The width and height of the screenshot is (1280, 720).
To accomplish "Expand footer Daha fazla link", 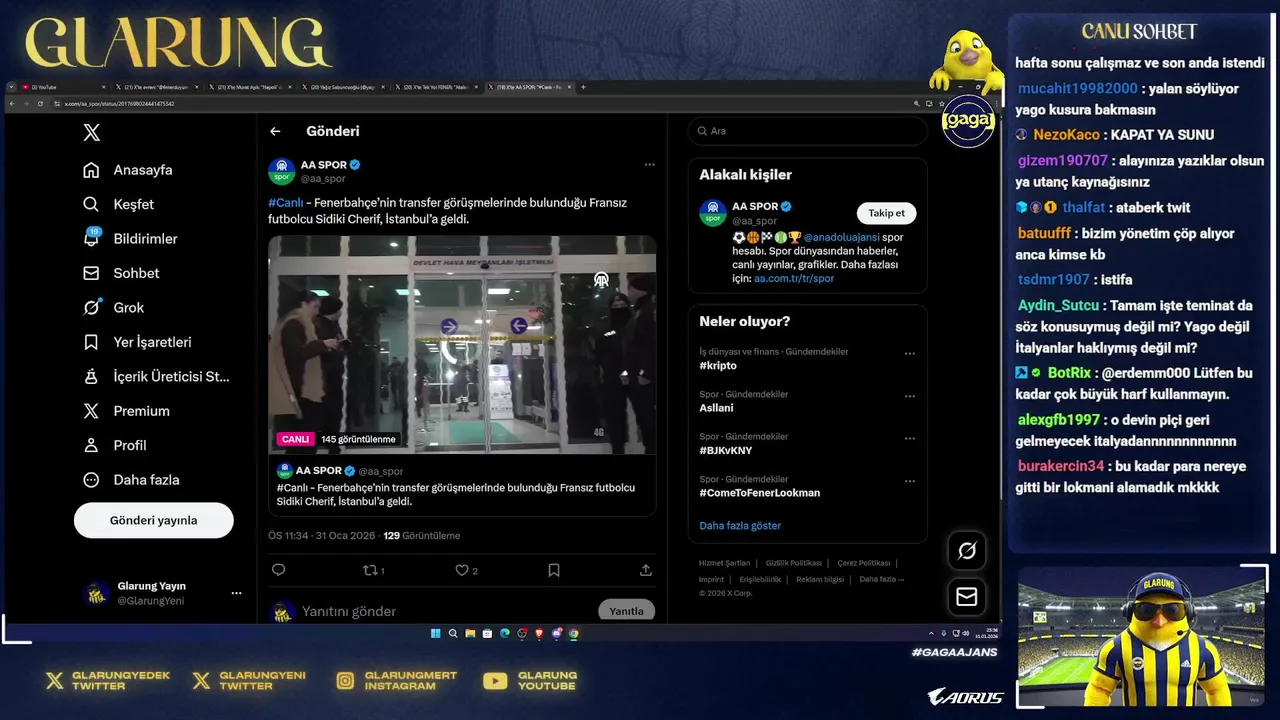I will pyautogui.click(x=881, y=579).
